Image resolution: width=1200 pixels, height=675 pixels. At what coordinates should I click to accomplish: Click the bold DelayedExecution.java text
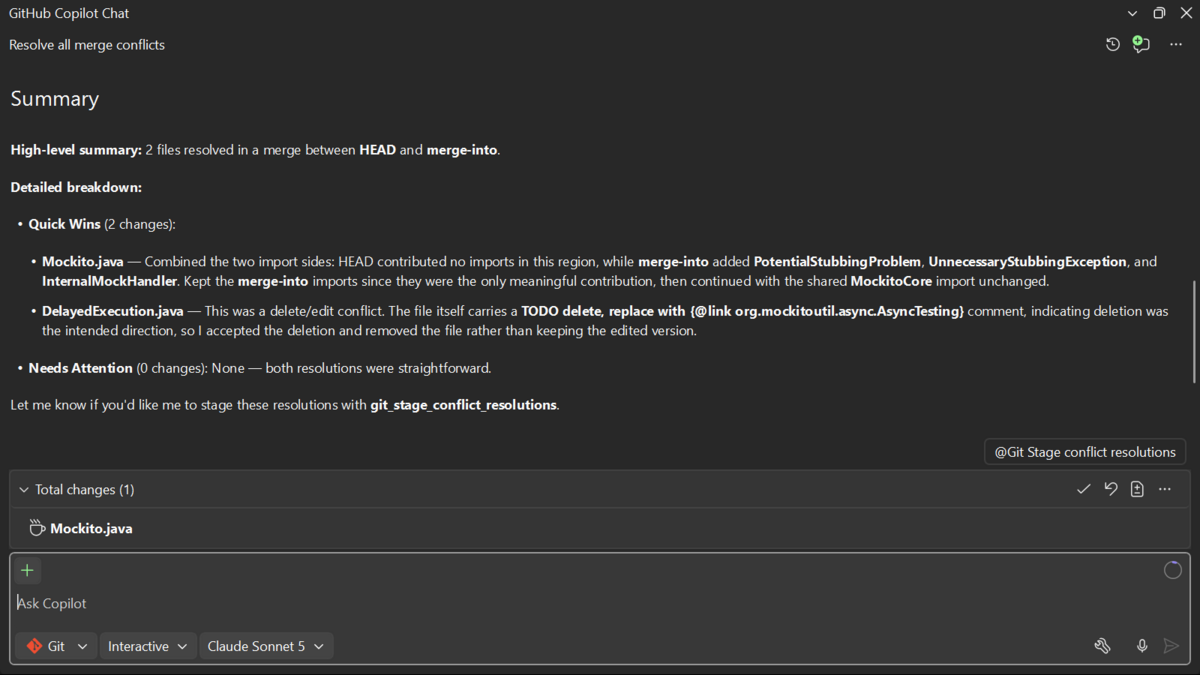pyautogui.click(x=113, y=311)
